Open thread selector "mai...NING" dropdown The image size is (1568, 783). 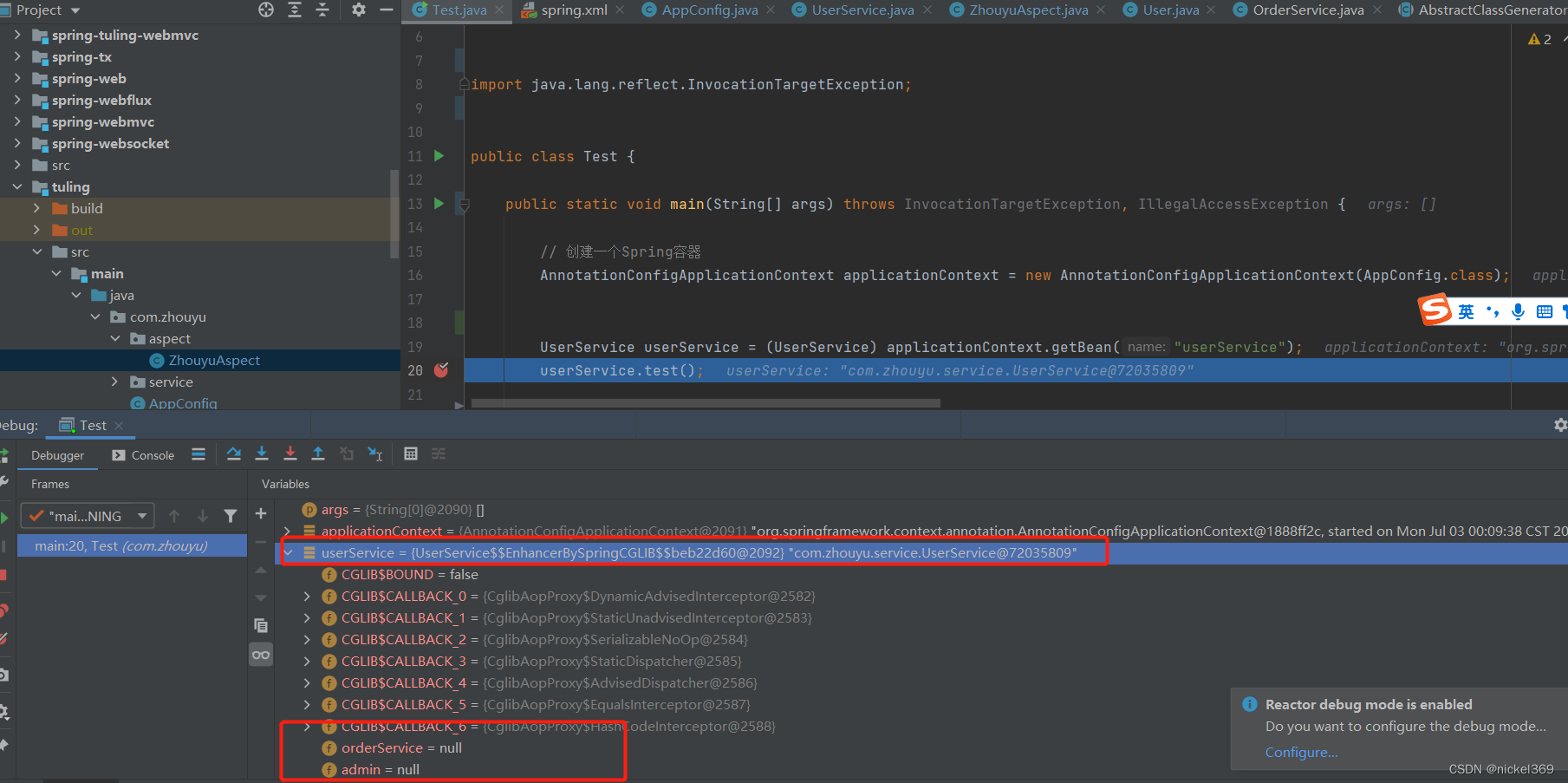88,516
